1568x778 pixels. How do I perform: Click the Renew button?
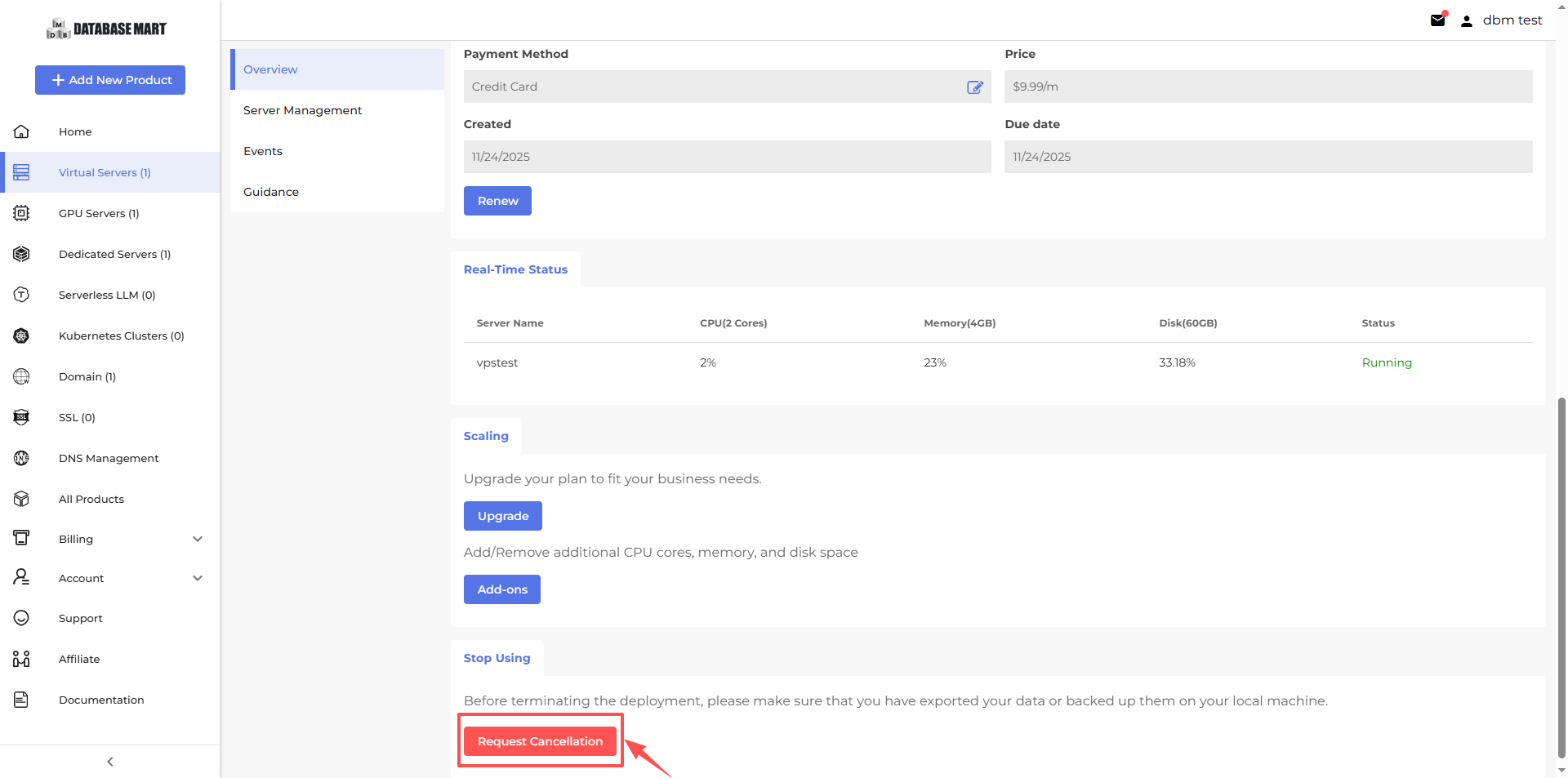tap(497, 201)
